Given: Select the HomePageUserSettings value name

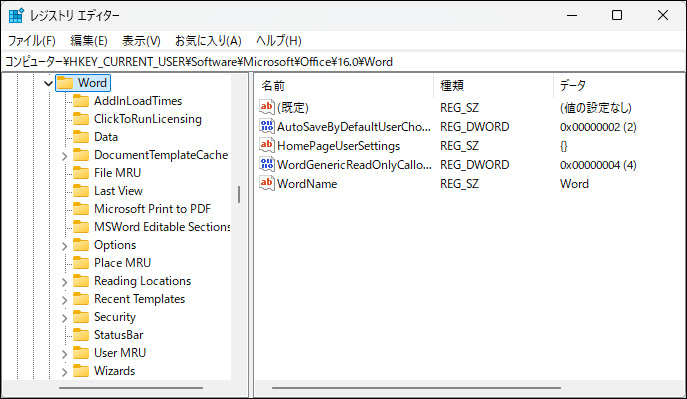Looking at the screenshot, I should 339,145.
